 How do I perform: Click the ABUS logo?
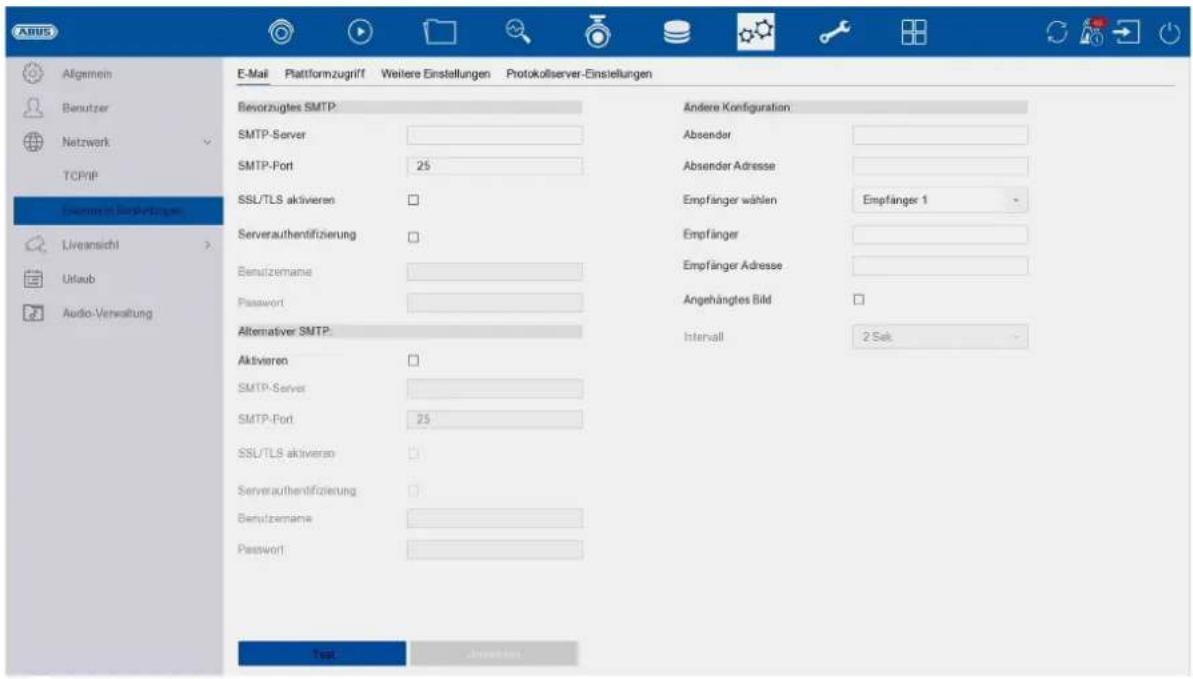(x=34, y=32)
